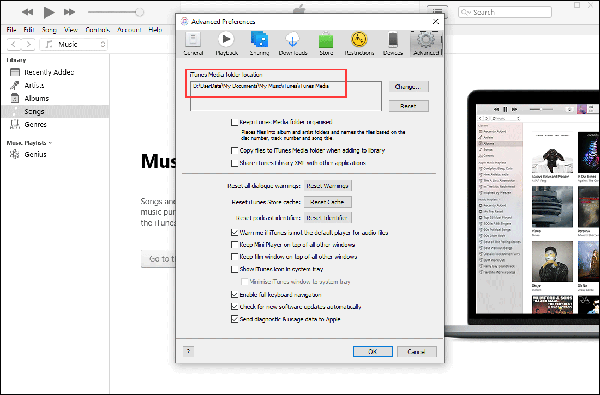
Task: Open the Edit menu
Action: click(29, 29)
